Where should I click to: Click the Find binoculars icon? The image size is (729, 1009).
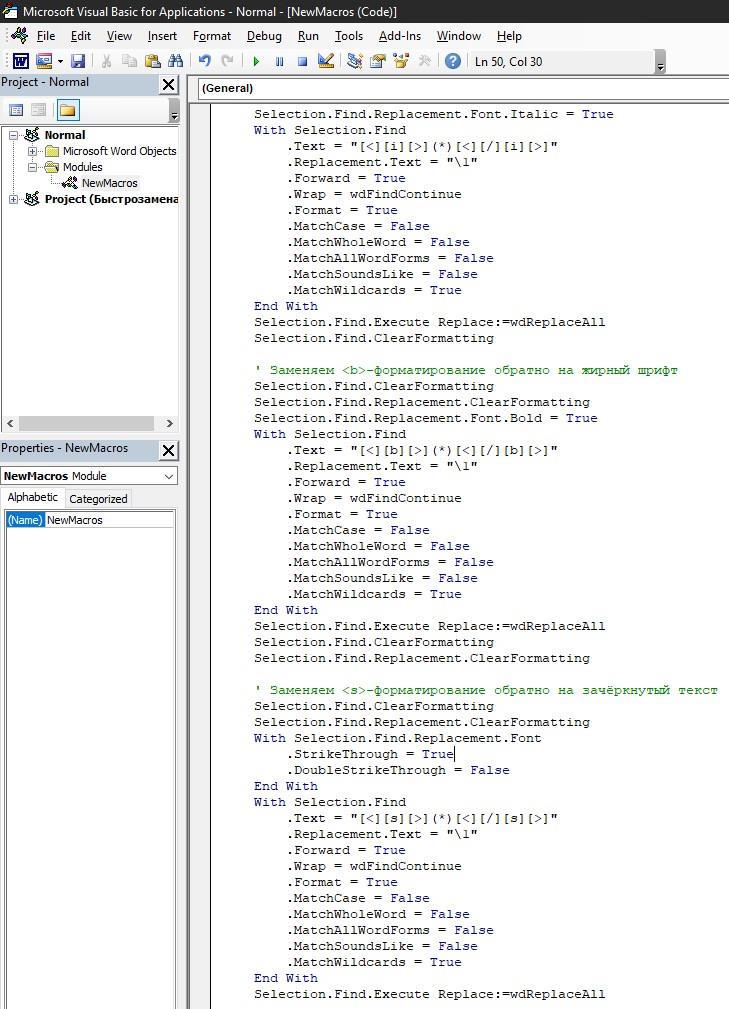(176, 61)
